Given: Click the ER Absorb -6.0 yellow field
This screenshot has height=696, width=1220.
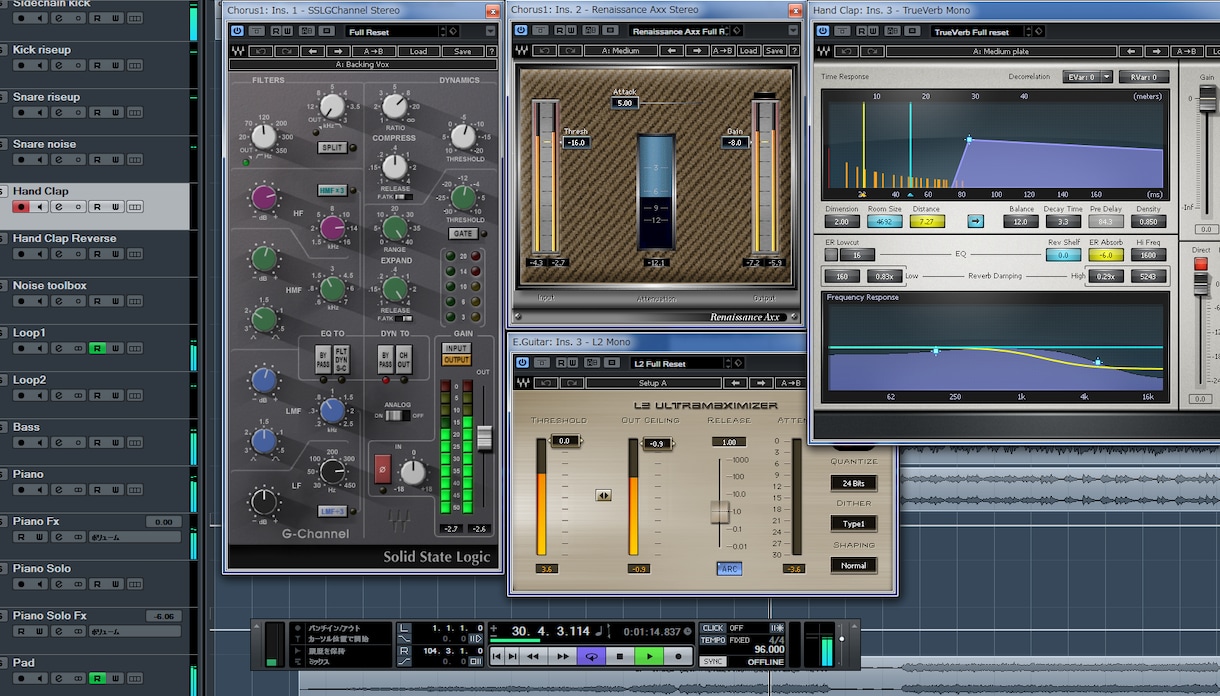Looking at the screenshot, I should [1106, 255].
